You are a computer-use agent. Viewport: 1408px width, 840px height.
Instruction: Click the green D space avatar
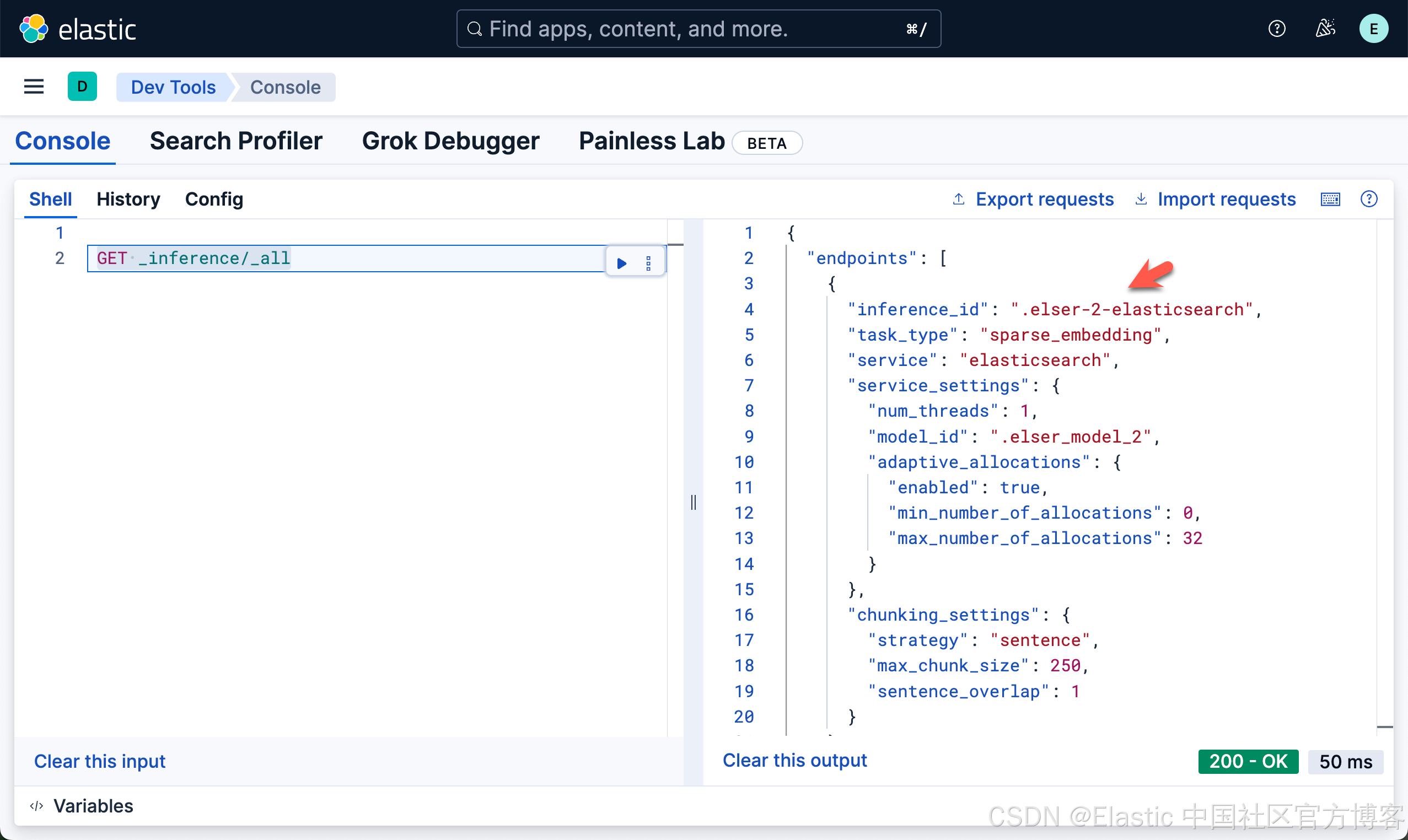[82, 87]
